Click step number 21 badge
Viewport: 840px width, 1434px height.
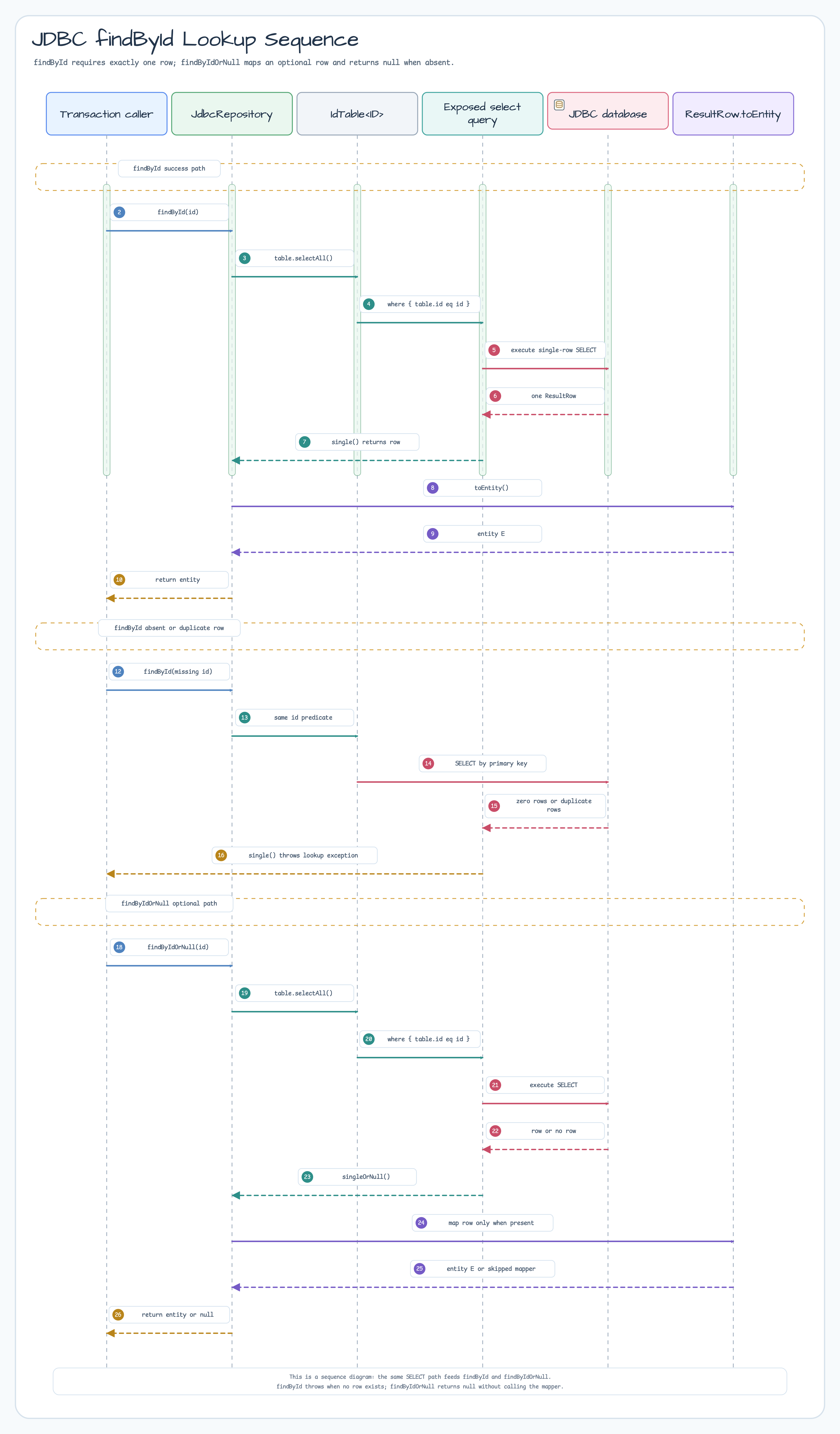click(x=495, y=1085)
